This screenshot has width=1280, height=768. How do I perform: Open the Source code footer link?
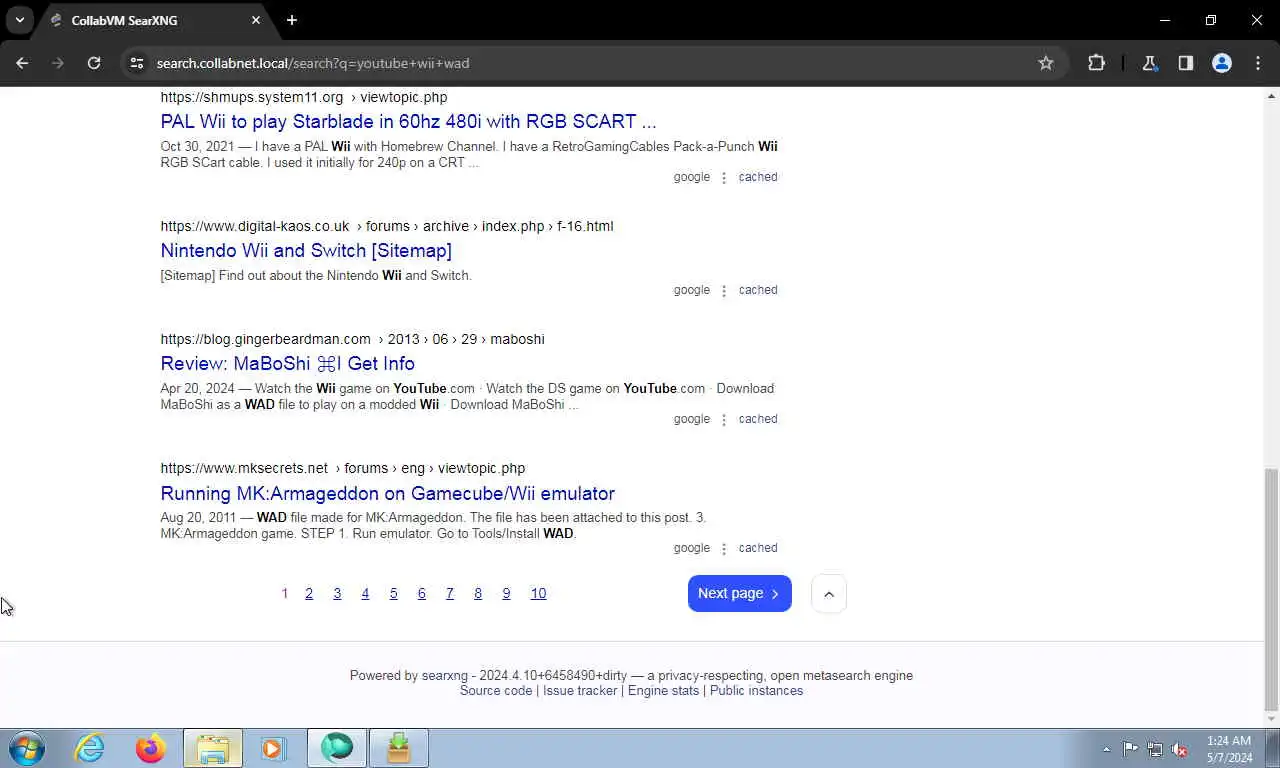(x=496, y=691)
